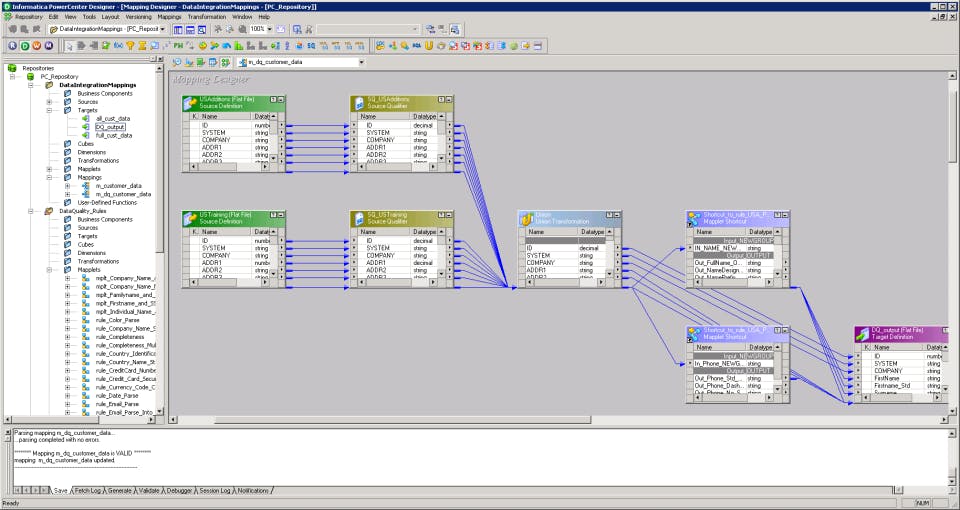Switch to the Validate output tab
This screenshot has width=960, height=510.
(147, 491)
